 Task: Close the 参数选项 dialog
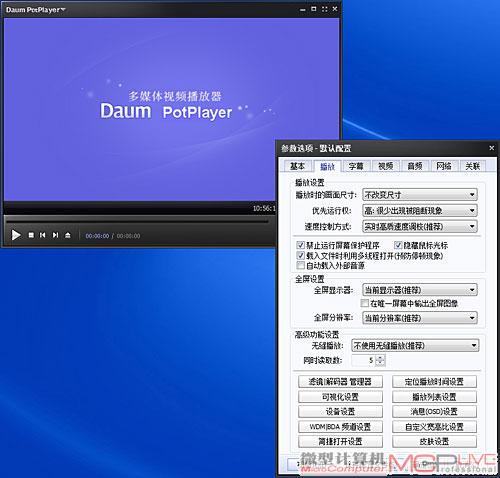point(491,148)
